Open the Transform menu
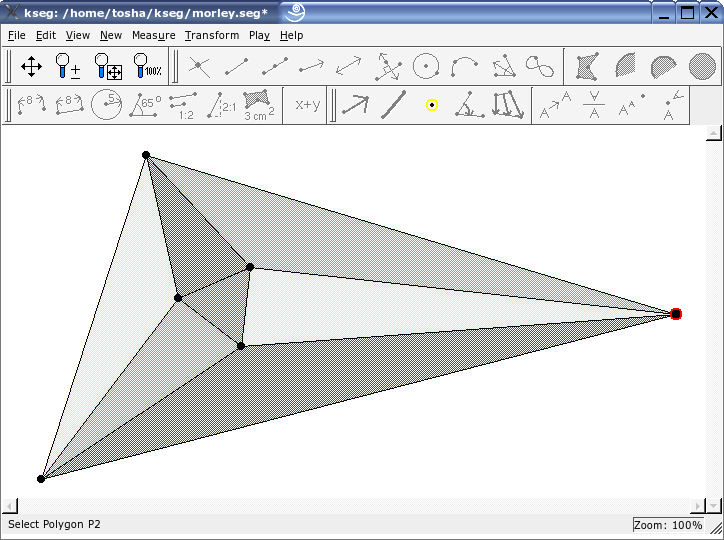 point(212,35)
